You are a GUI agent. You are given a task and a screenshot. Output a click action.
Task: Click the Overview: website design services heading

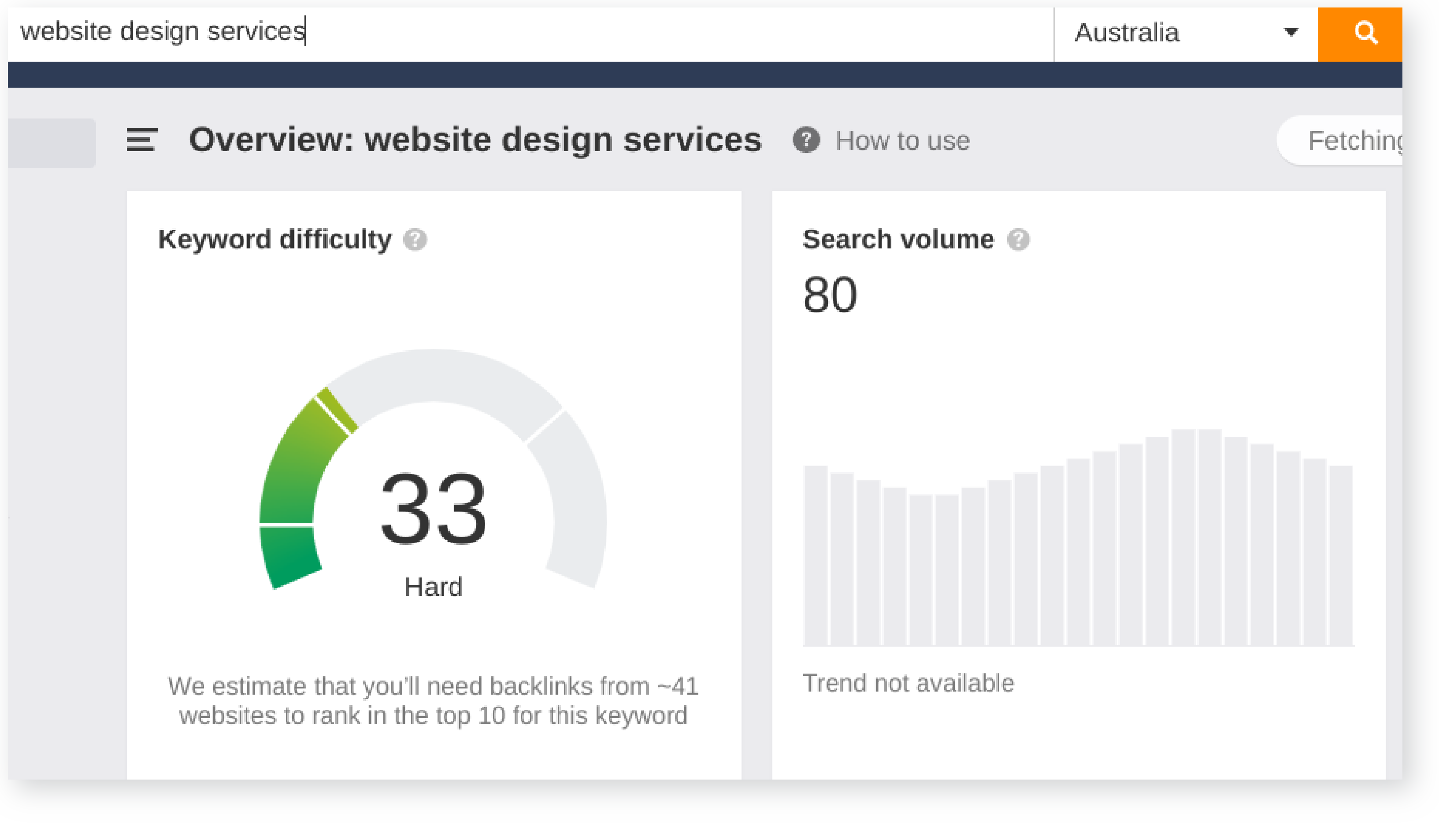point(475,140)
